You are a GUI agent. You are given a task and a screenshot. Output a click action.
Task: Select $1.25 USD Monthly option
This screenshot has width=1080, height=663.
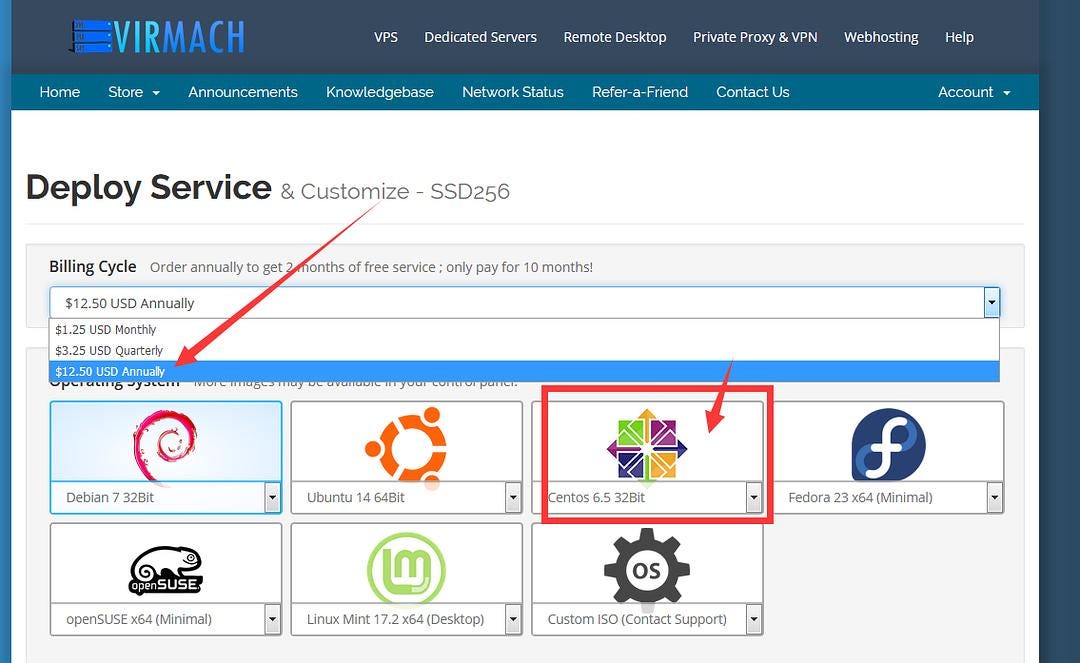tap(523, 329)
